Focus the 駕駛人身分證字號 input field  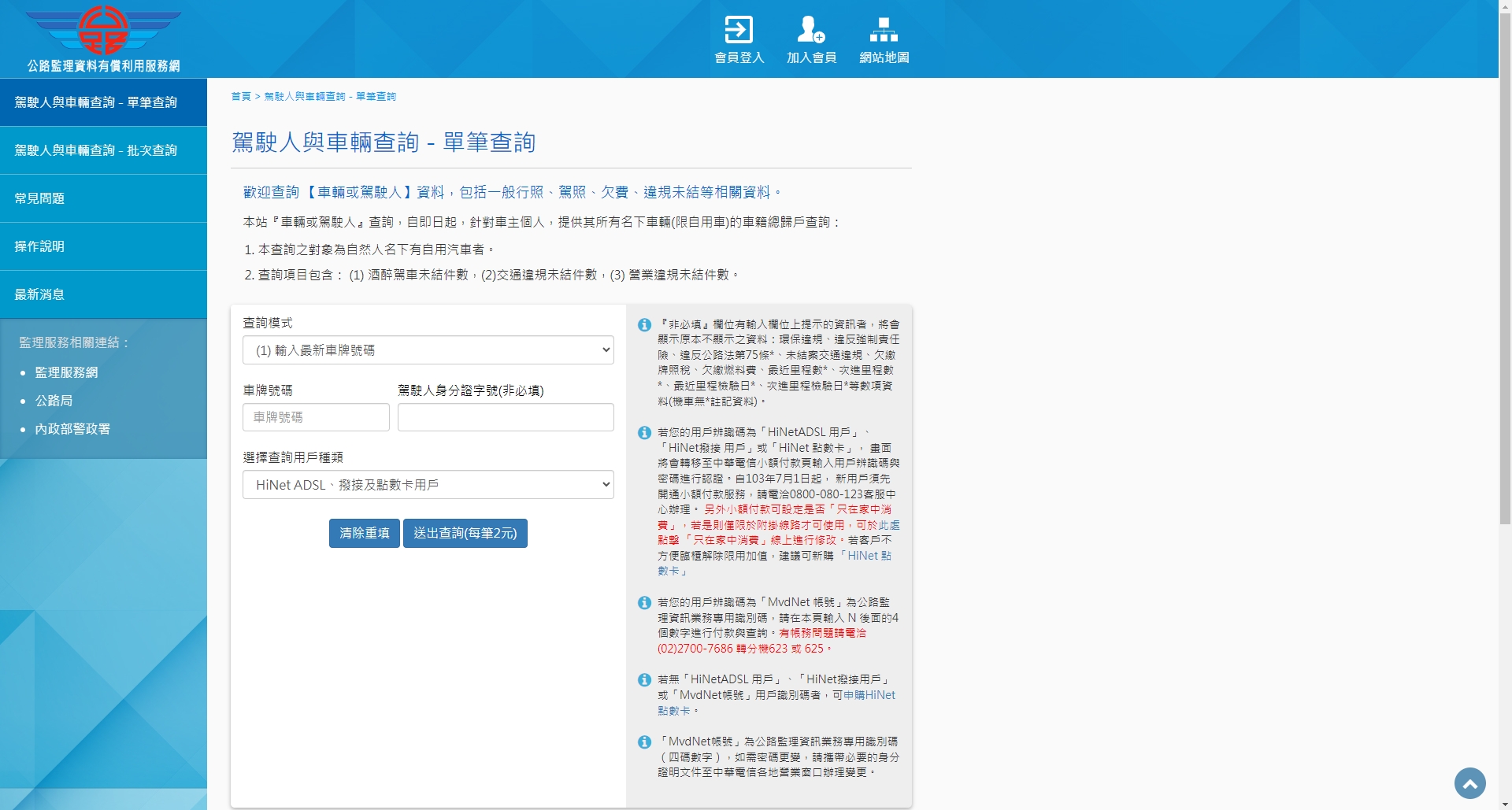click(506, 417)
